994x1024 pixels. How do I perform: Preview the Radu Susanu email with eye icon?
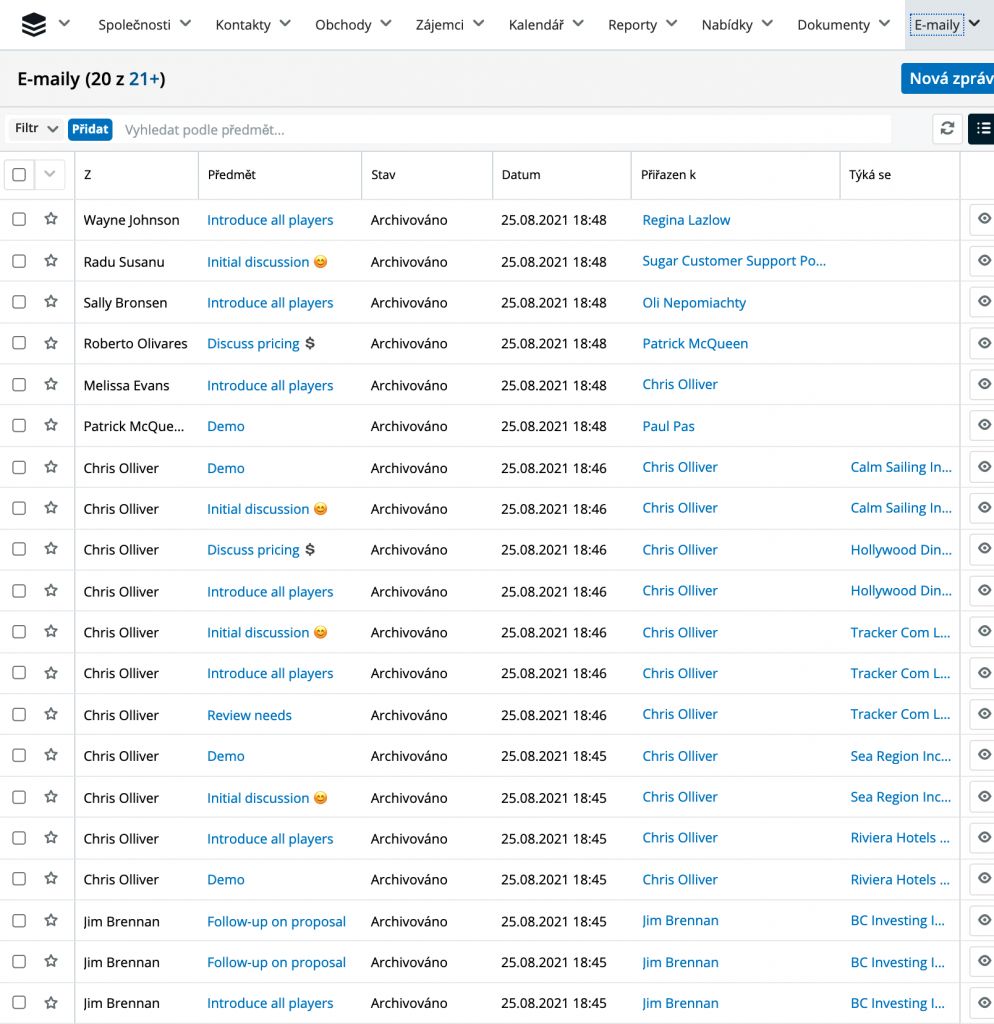click(x=983, y=261)
